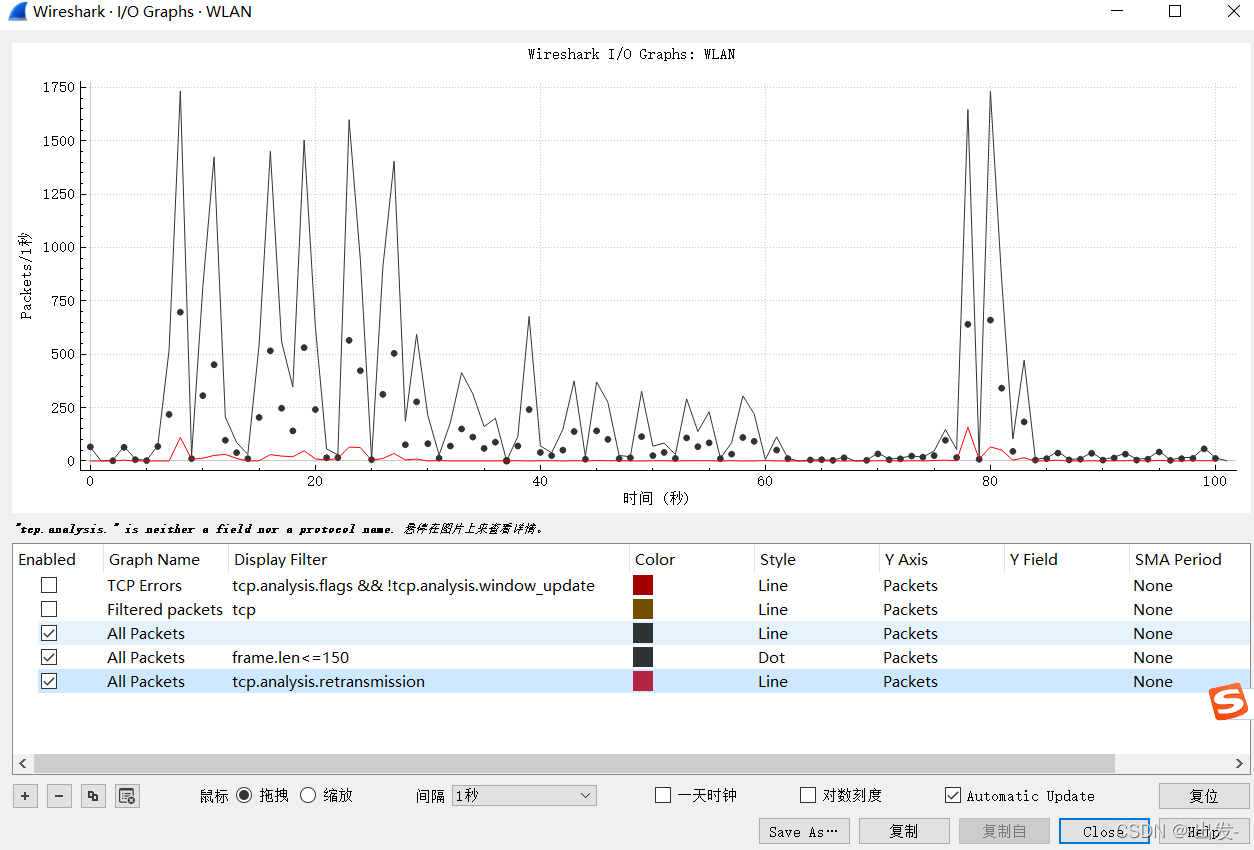This screenshot has height=850, width=1254.
Task: Select the Filtered packets graph name cell
Action: 165,609
